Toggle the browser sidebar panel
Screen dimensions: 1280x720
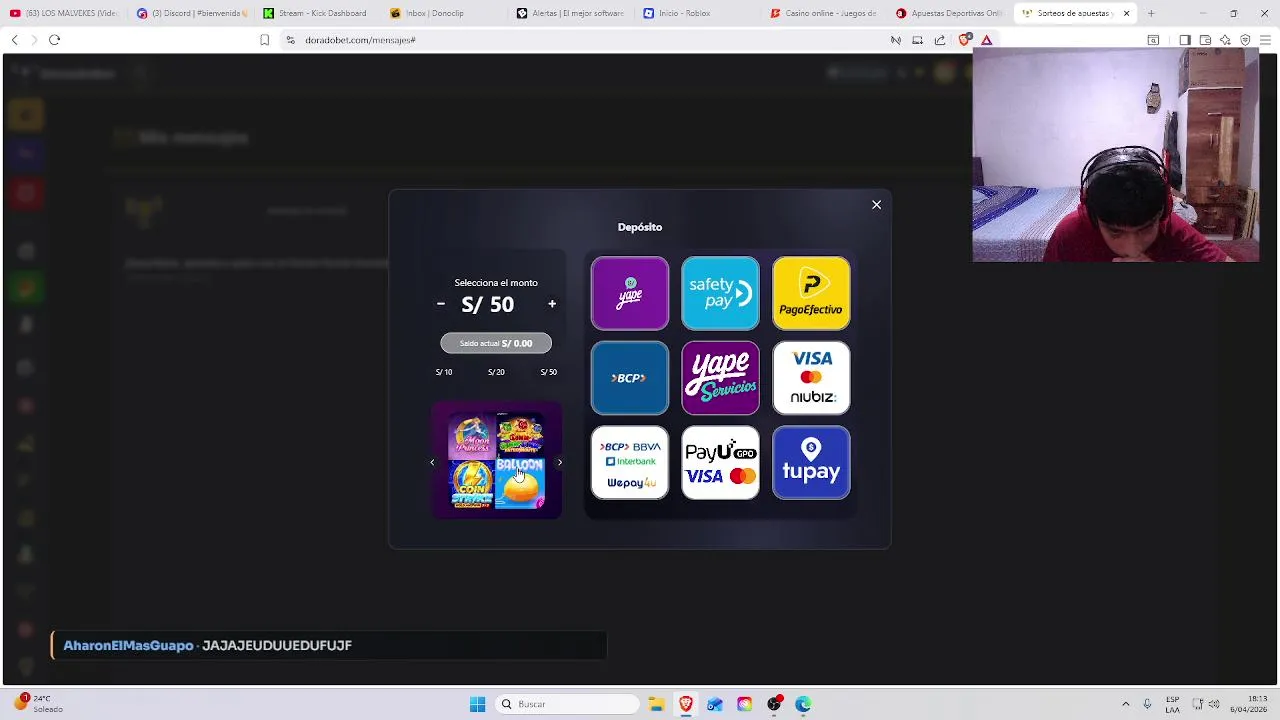(x=1184, y=40)
